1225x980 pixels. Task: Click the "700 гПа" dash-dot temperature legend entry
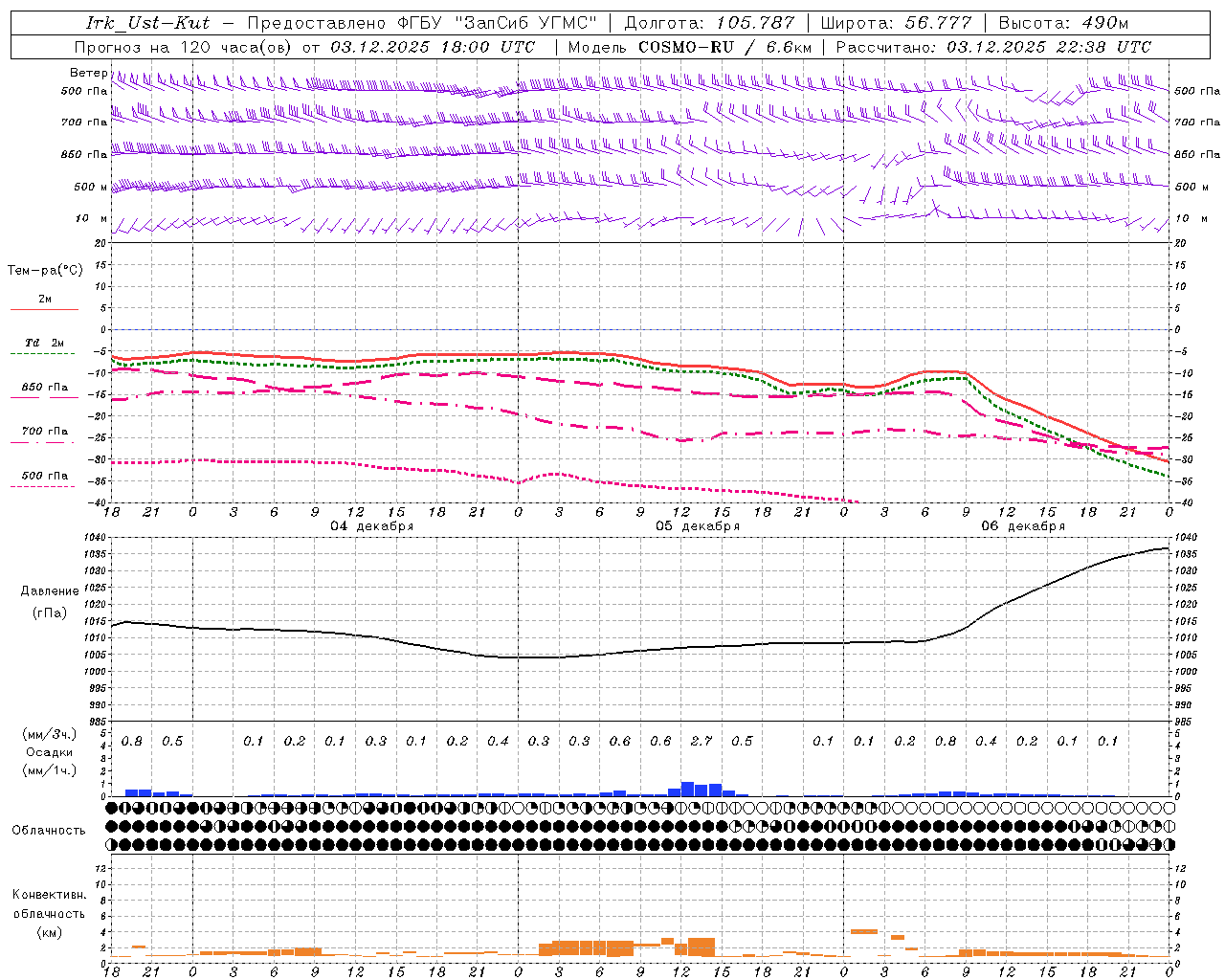(45, 431)
